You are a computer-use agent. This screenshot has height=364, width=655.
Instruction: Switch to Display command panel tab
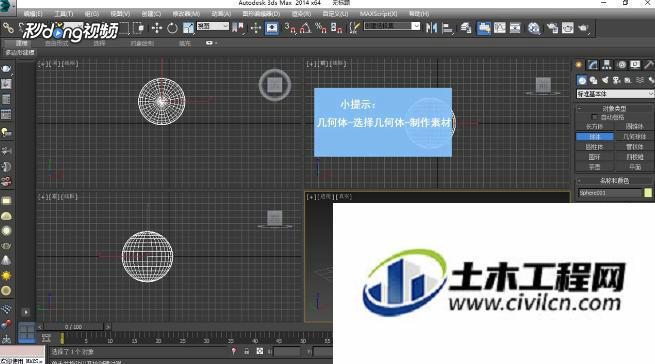coord(635,64)
